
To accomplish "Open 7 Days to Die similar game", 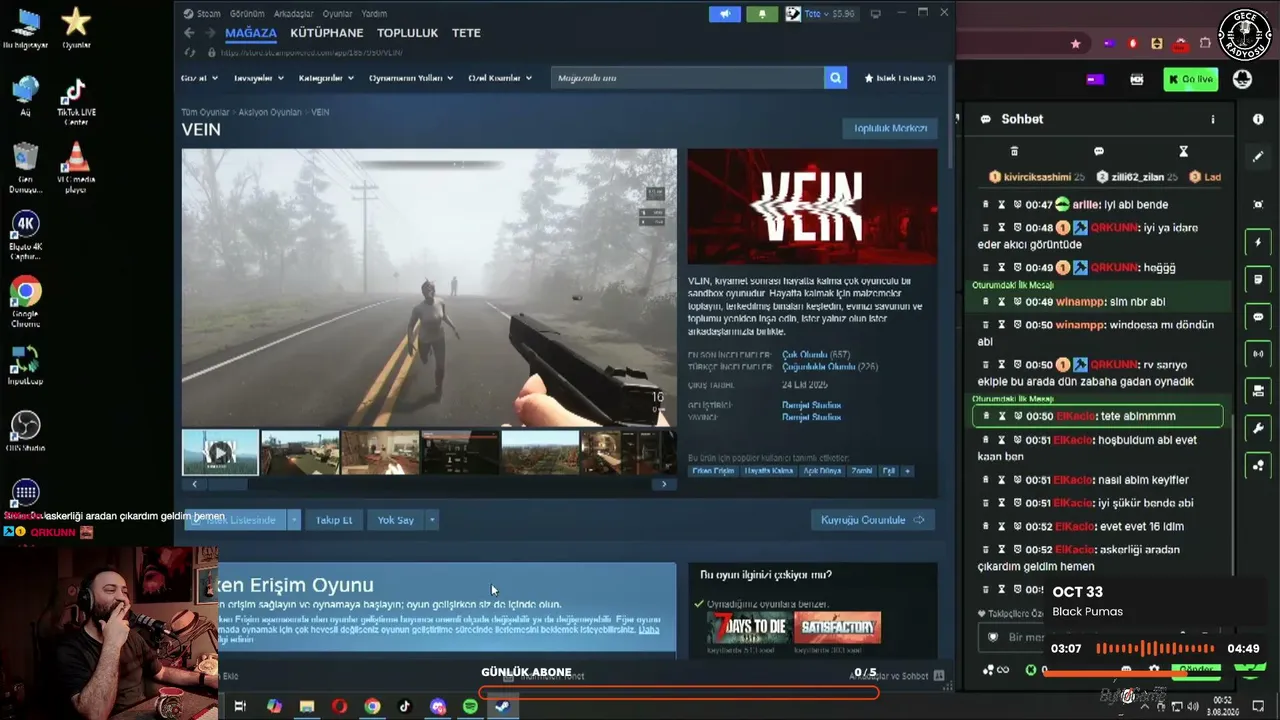I will click(x=748, y=628).
